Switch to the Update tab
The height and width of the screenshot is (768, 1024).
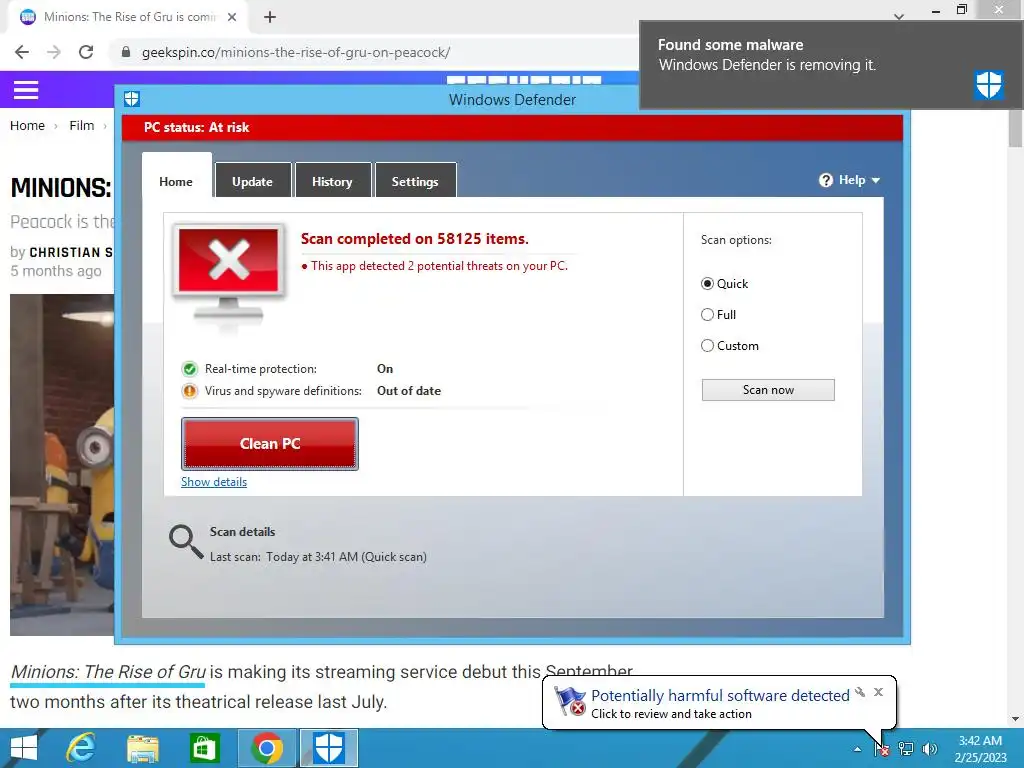coord(253,182)
